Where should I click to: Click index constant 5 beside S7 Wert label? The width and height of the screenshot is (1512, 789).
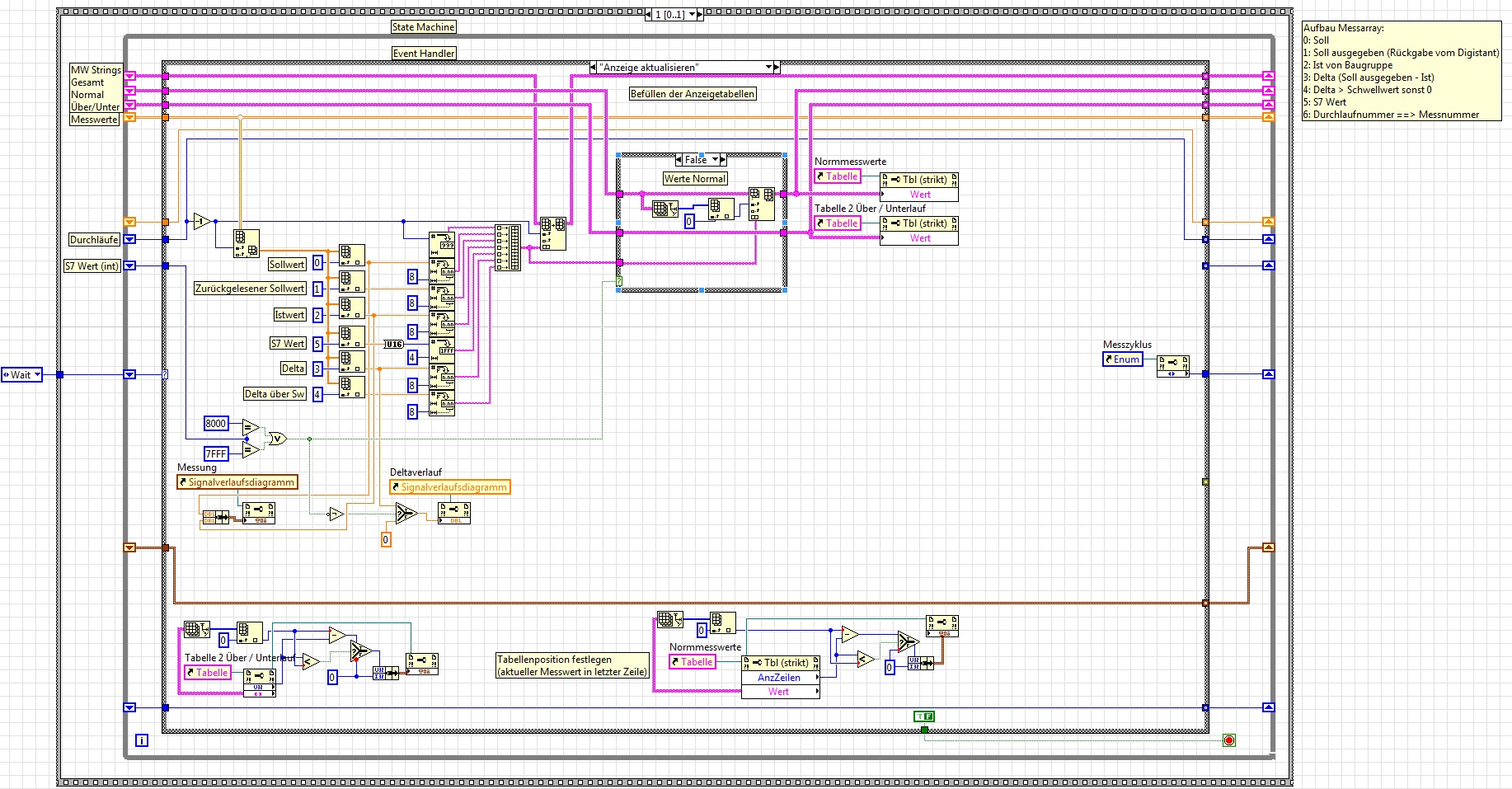pyautogui.click(x=317, y=345)
